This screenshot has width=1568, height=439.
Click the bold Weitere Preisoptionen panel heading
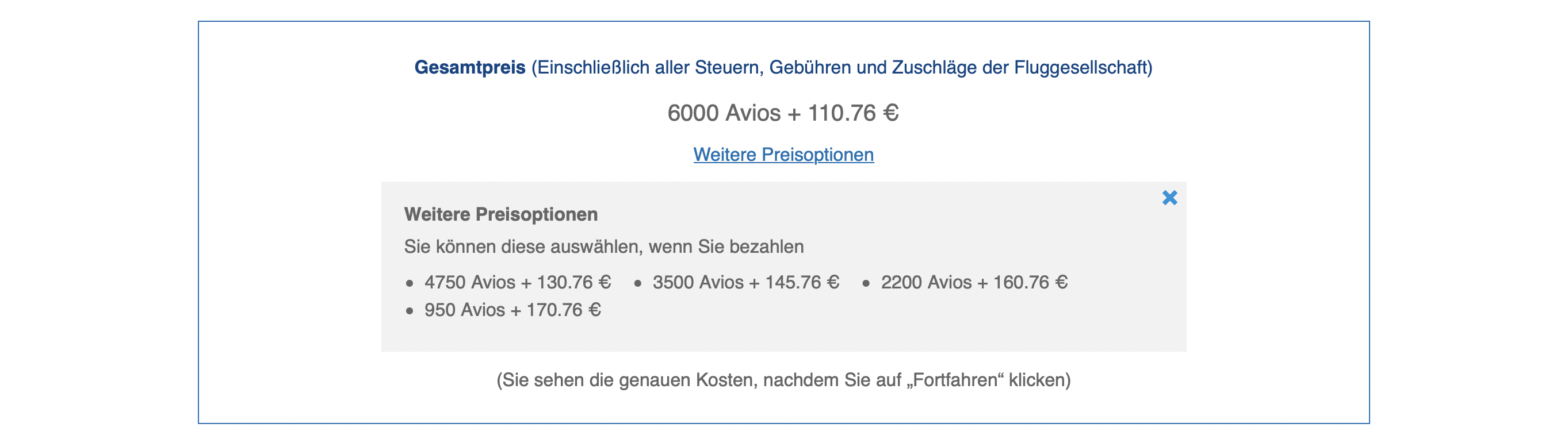[x=500, y=214]
